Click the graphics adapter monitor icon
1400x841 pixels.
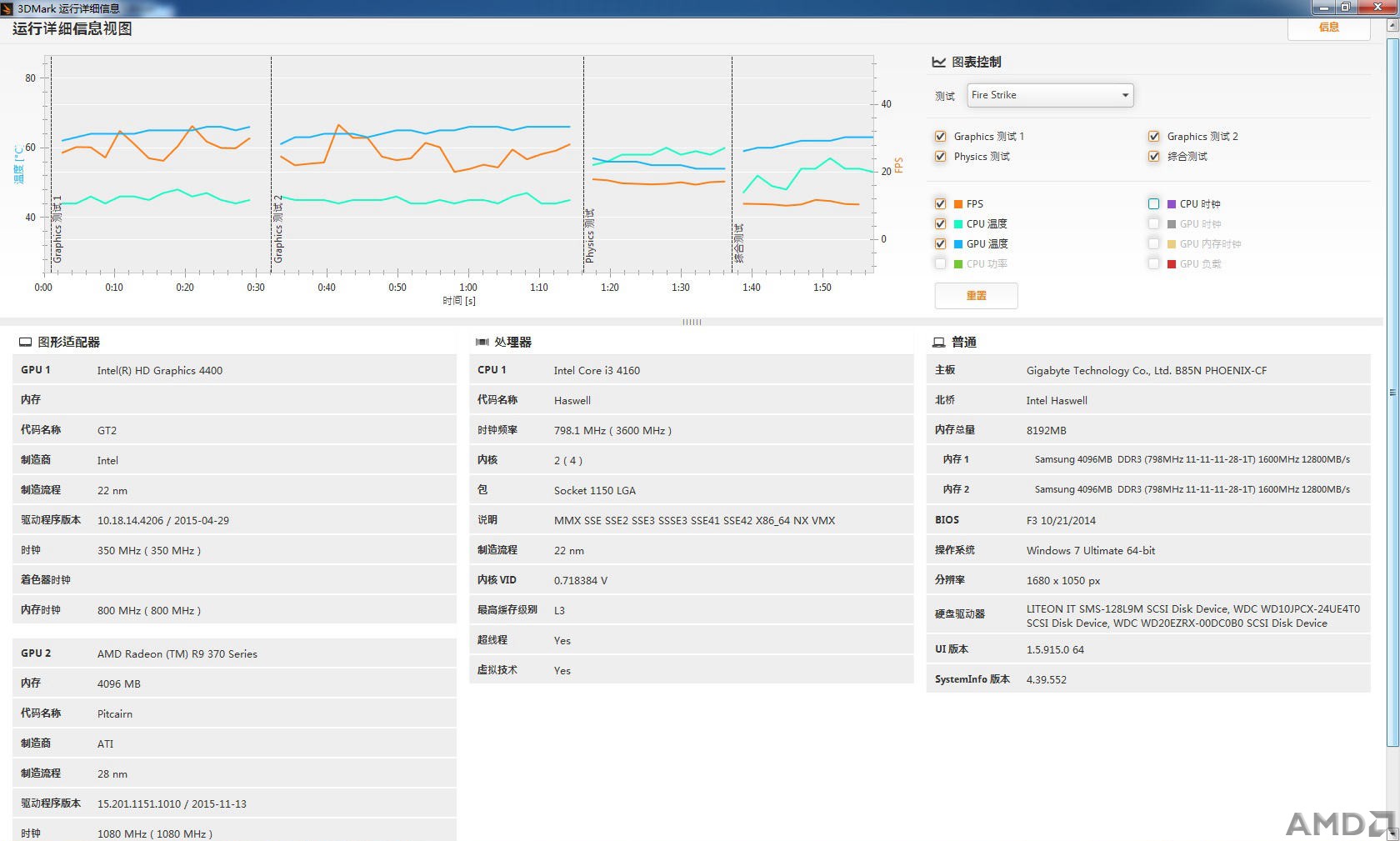tap(25, 342)
